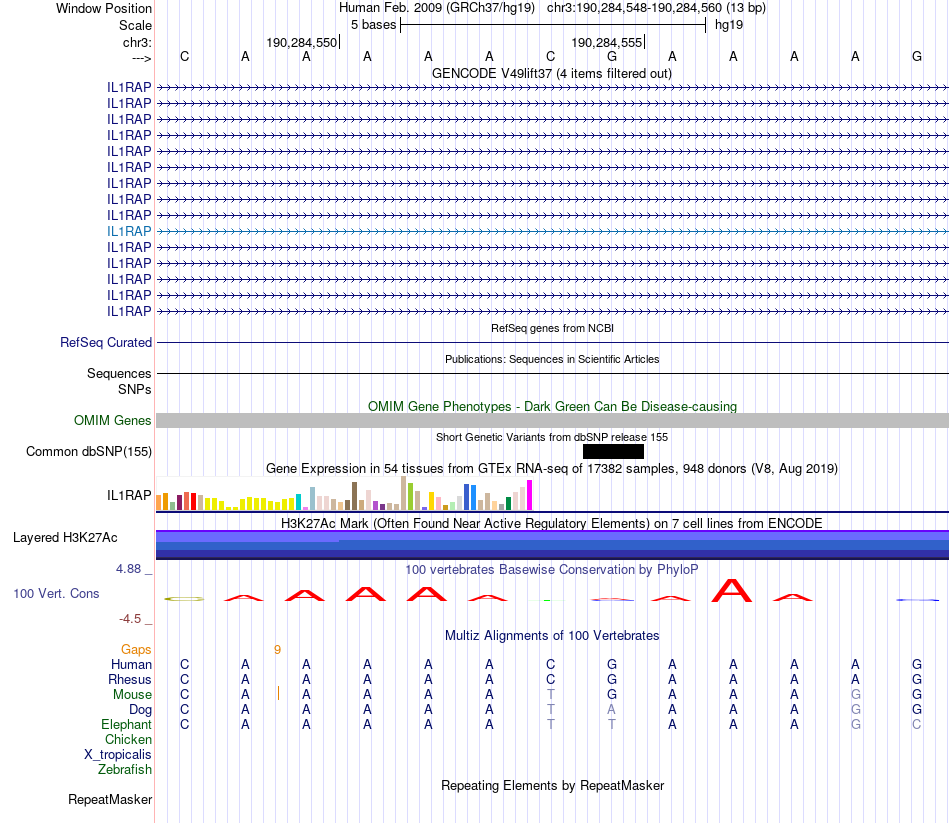Click the Human species label
This screenshot has width=950, height=823.
[x=131, y=665]
